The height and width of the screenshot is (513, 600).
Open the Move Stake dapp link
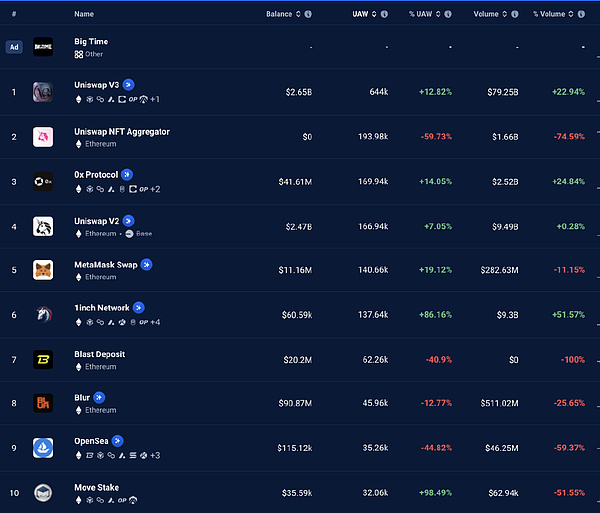point(96,487)
